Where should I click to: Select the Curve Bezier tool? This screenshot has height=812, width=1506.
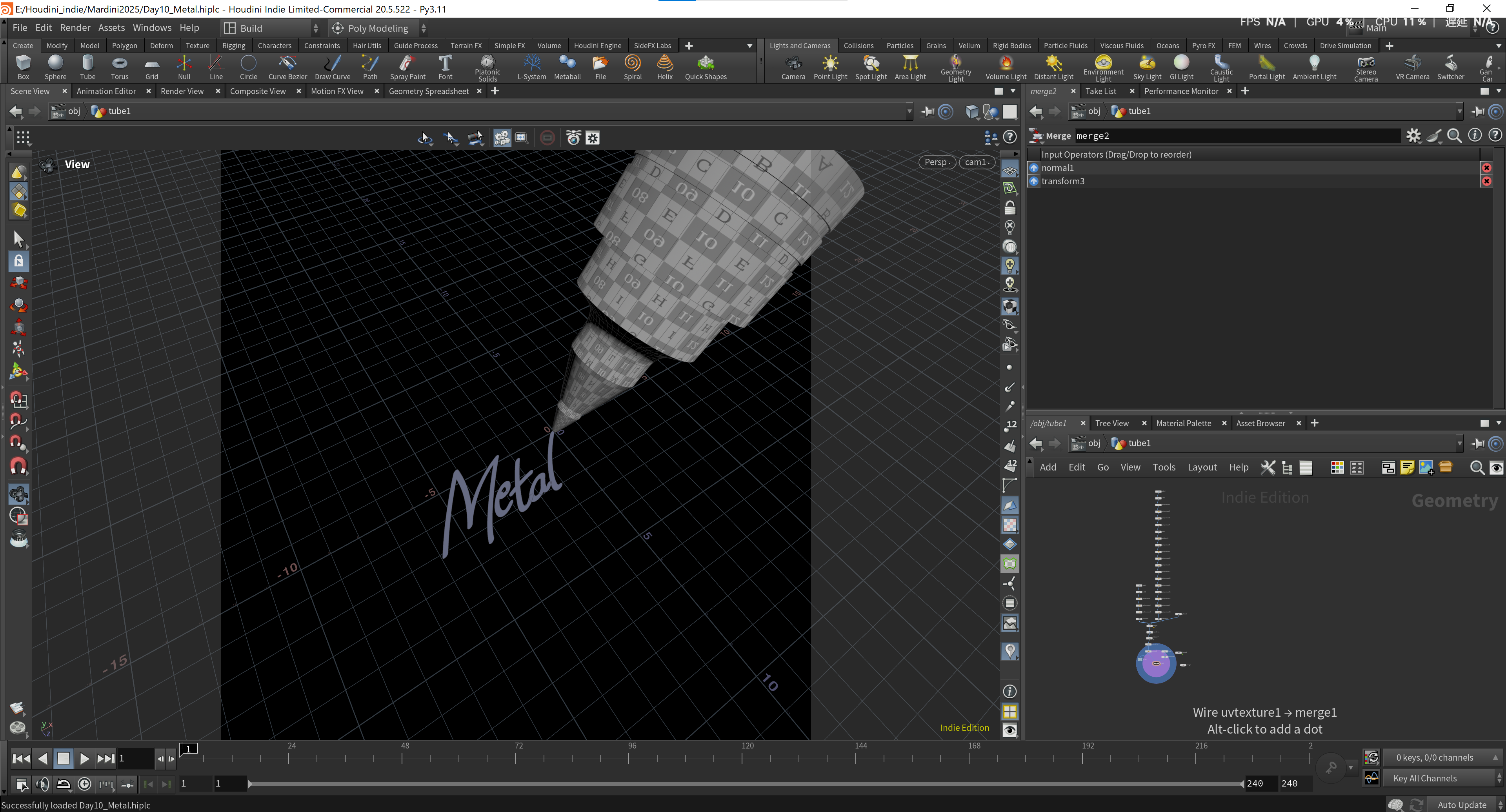pyautogui.click(x=287, y=67)
